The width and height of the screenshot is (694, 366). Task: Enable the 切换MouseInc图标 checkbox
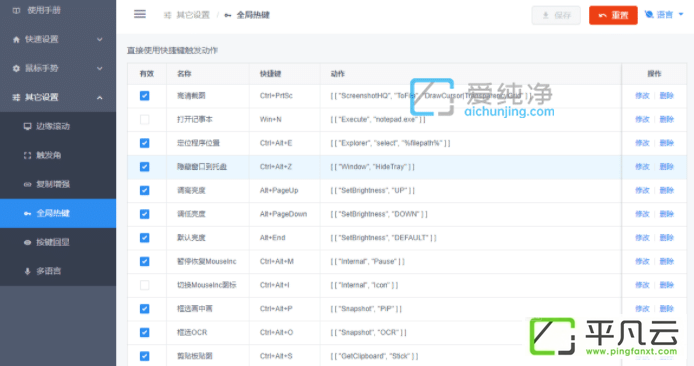[x=144, y=285]
